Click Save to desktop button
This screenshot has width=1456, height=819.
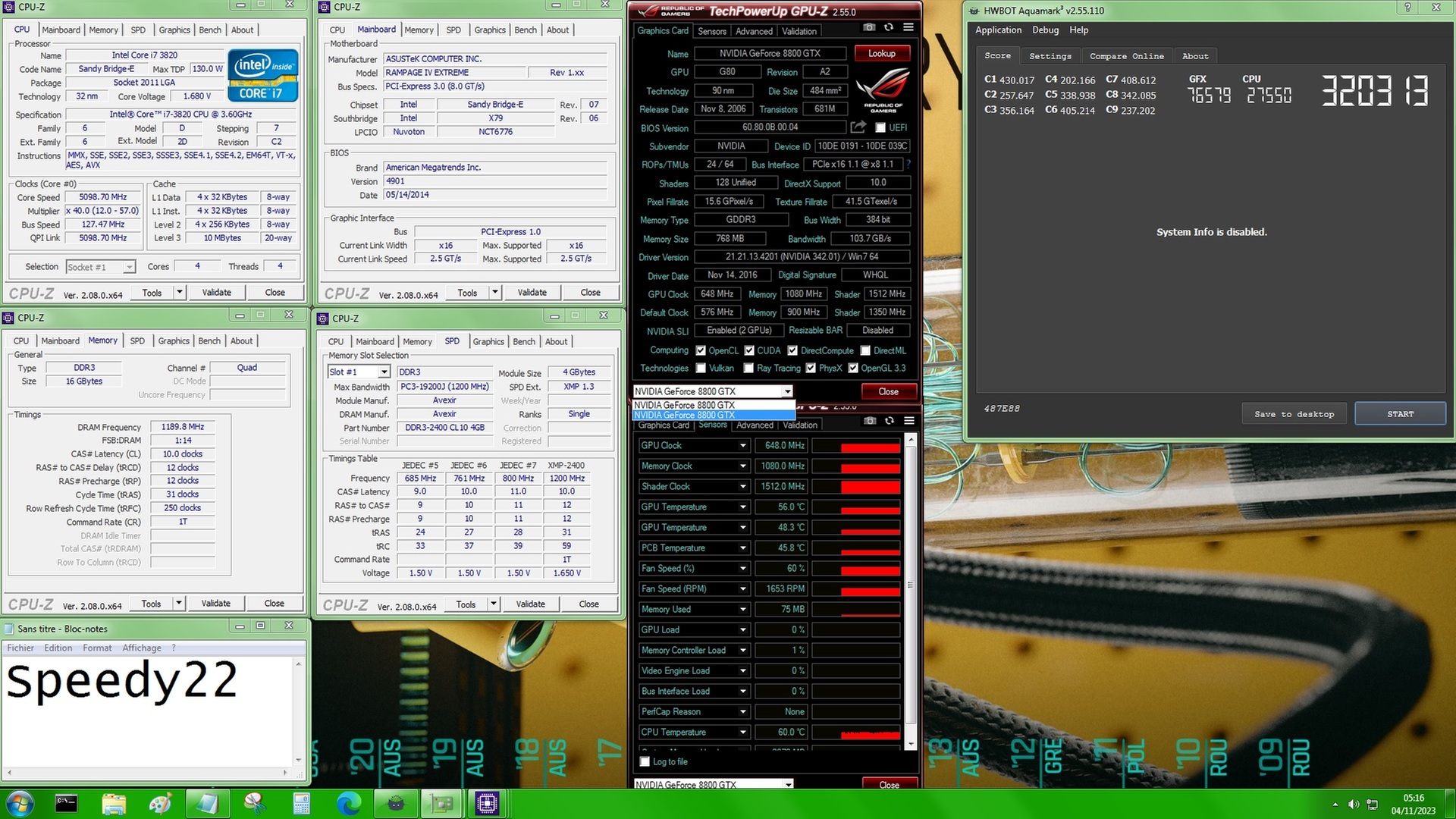pyautogui.click(x=1294, y=413)
